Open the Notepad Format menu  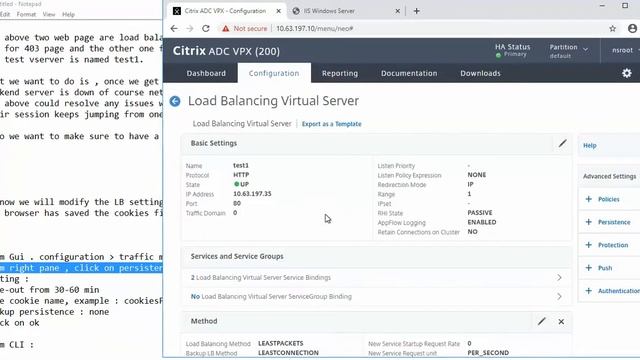(x=26, y=14)
